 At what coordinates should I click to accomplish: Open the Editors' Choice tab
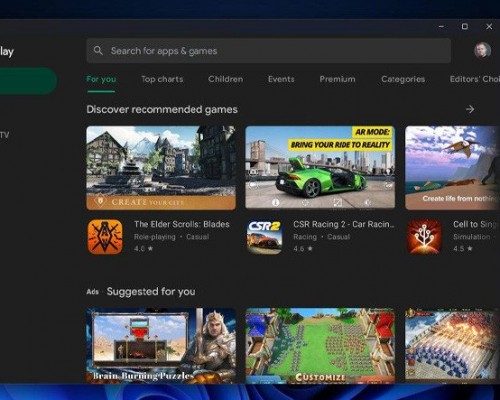475,79
